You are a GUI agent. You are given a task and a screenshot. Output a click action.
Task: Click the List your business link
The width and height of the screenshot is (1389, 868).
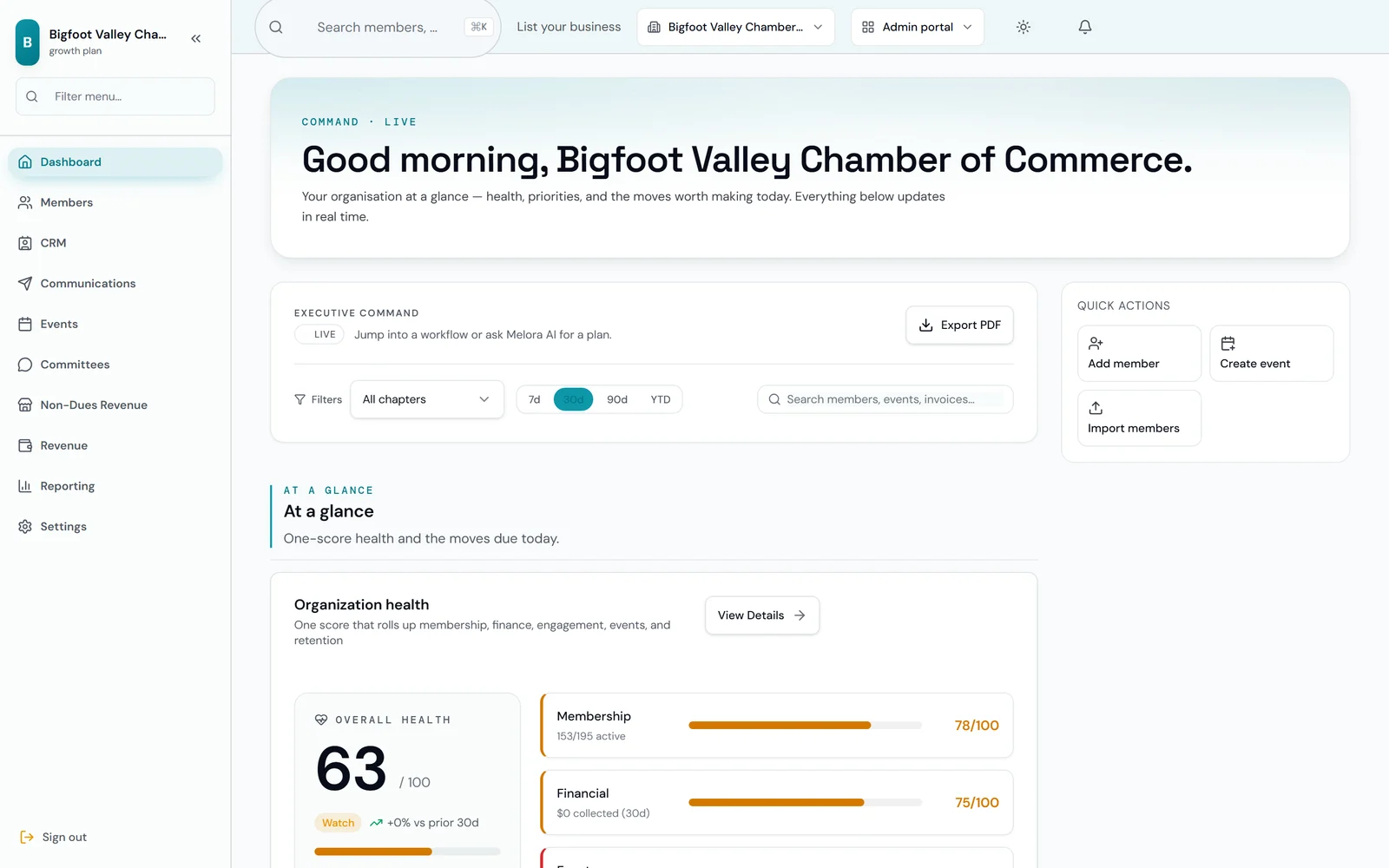569,27
